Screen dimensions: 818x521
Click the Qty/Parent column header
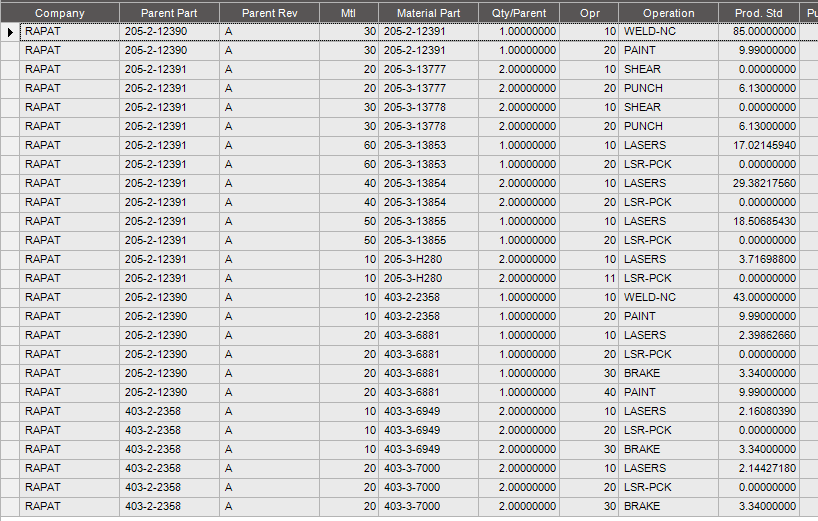point(519,13)
